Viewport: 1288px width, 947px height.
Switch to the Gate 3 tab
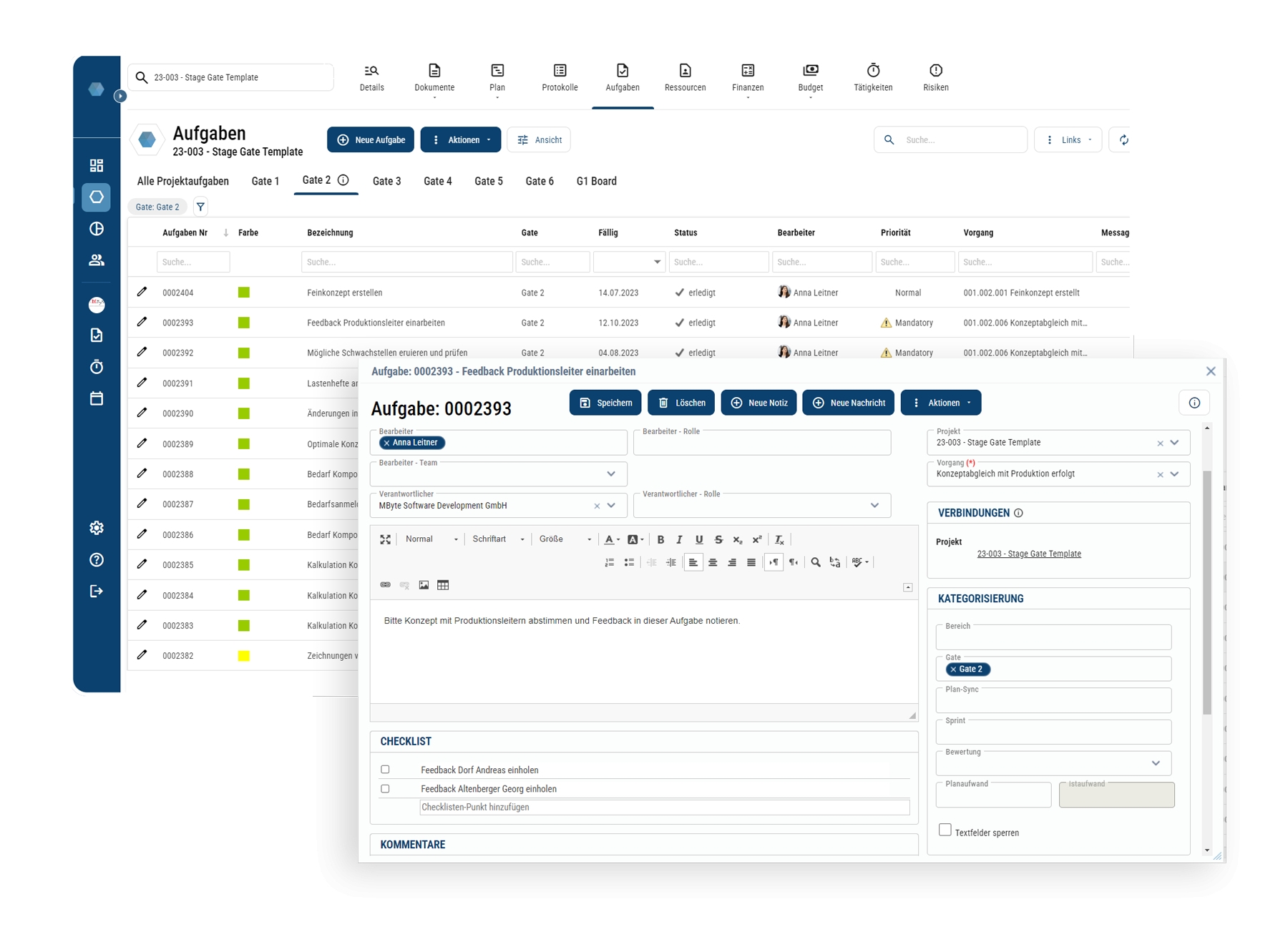click(386, 182)
